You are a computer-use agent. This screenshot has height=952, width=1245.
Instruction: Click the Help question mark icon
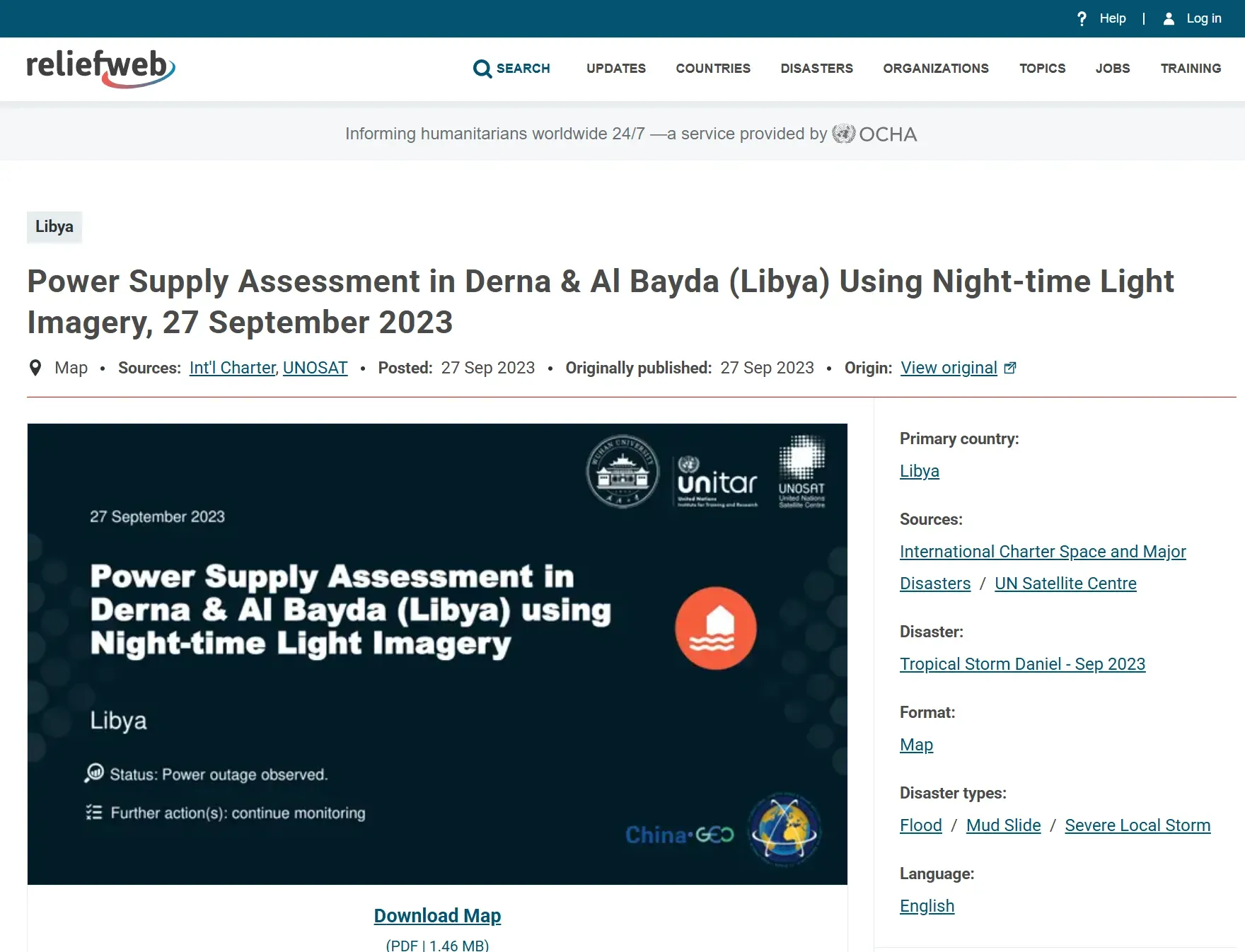[x=1082, y=18]
